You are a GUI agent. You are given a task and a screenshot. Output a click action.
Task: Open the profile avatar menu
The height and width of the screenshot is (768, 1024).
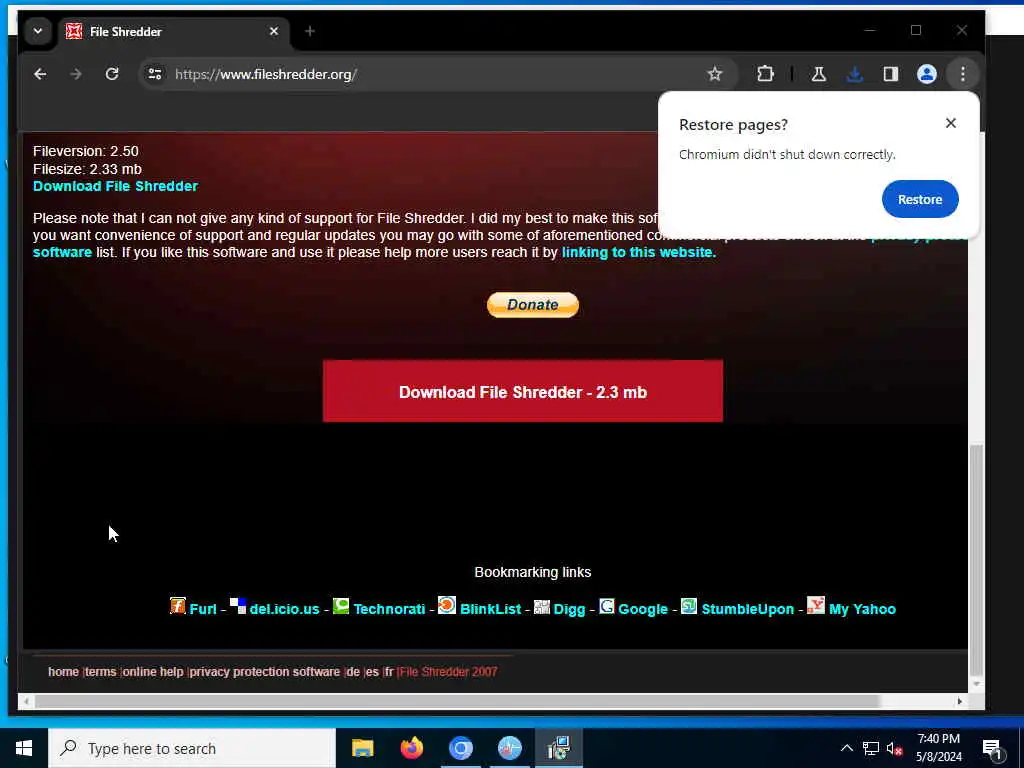[927, 74]
